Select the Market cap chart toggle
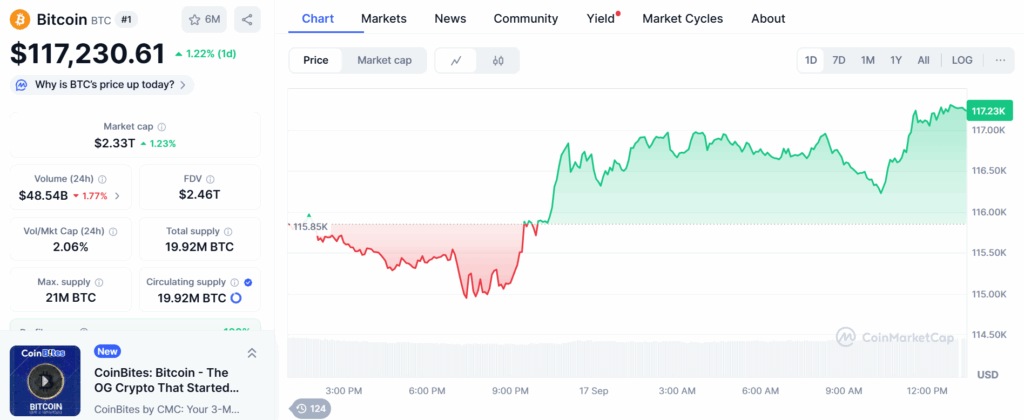The width and height of the screenshot is (1024, 420). click(x=384, y=60)
